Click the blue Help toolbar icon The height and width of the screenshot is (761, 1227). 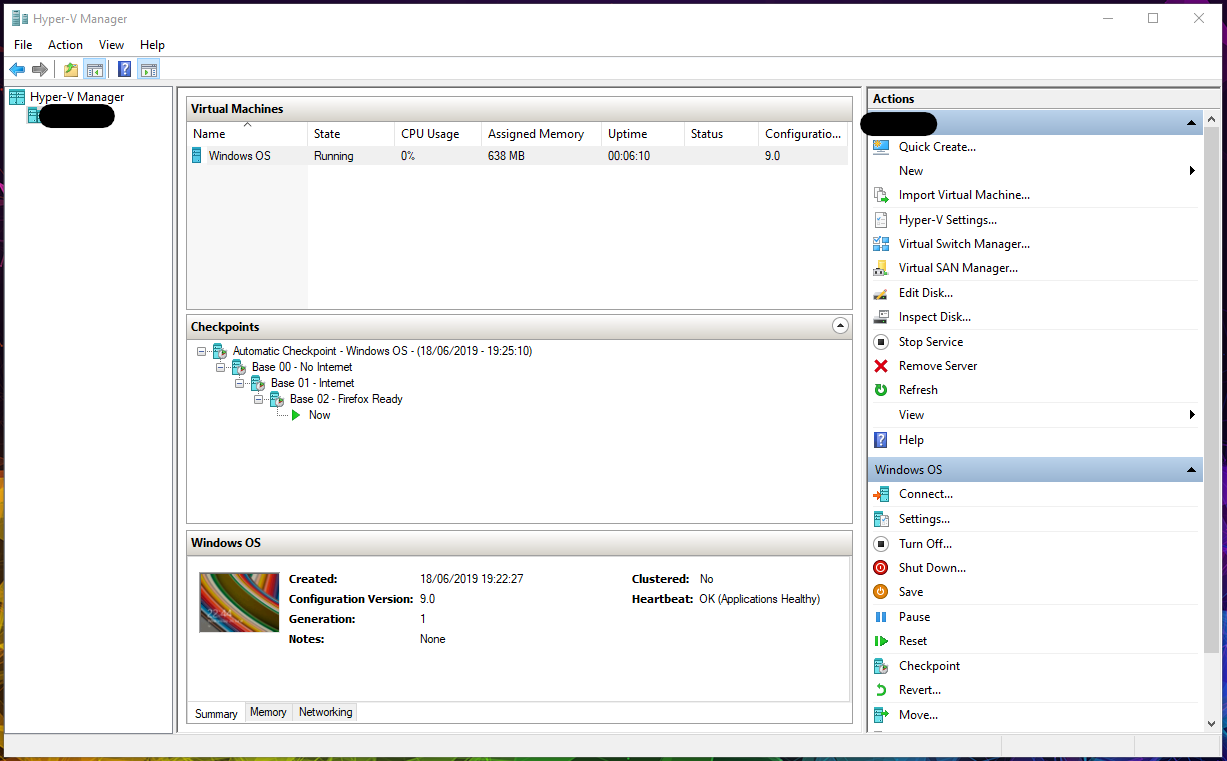[125, 70]
